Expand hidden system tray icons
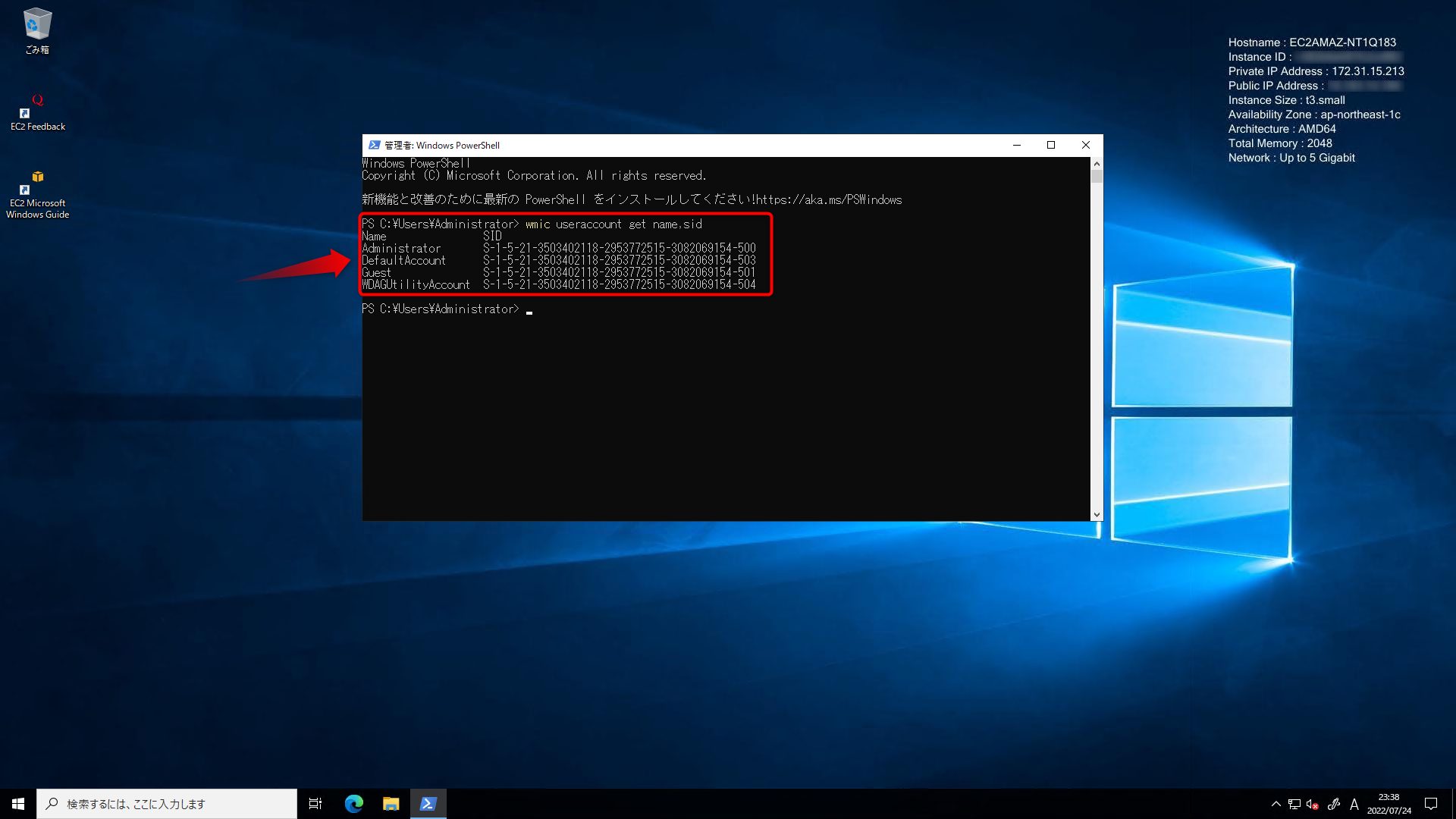 tap(1276, 803)
